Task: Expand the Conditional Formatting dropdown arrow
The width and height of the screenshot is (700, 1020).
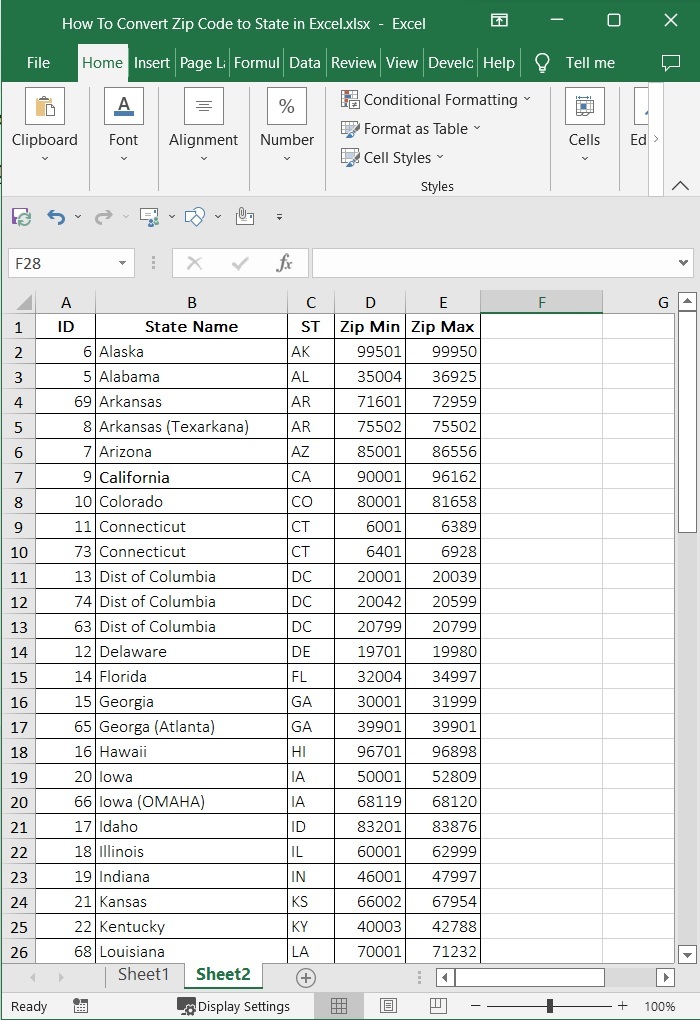Action: [x=527, y=99]
